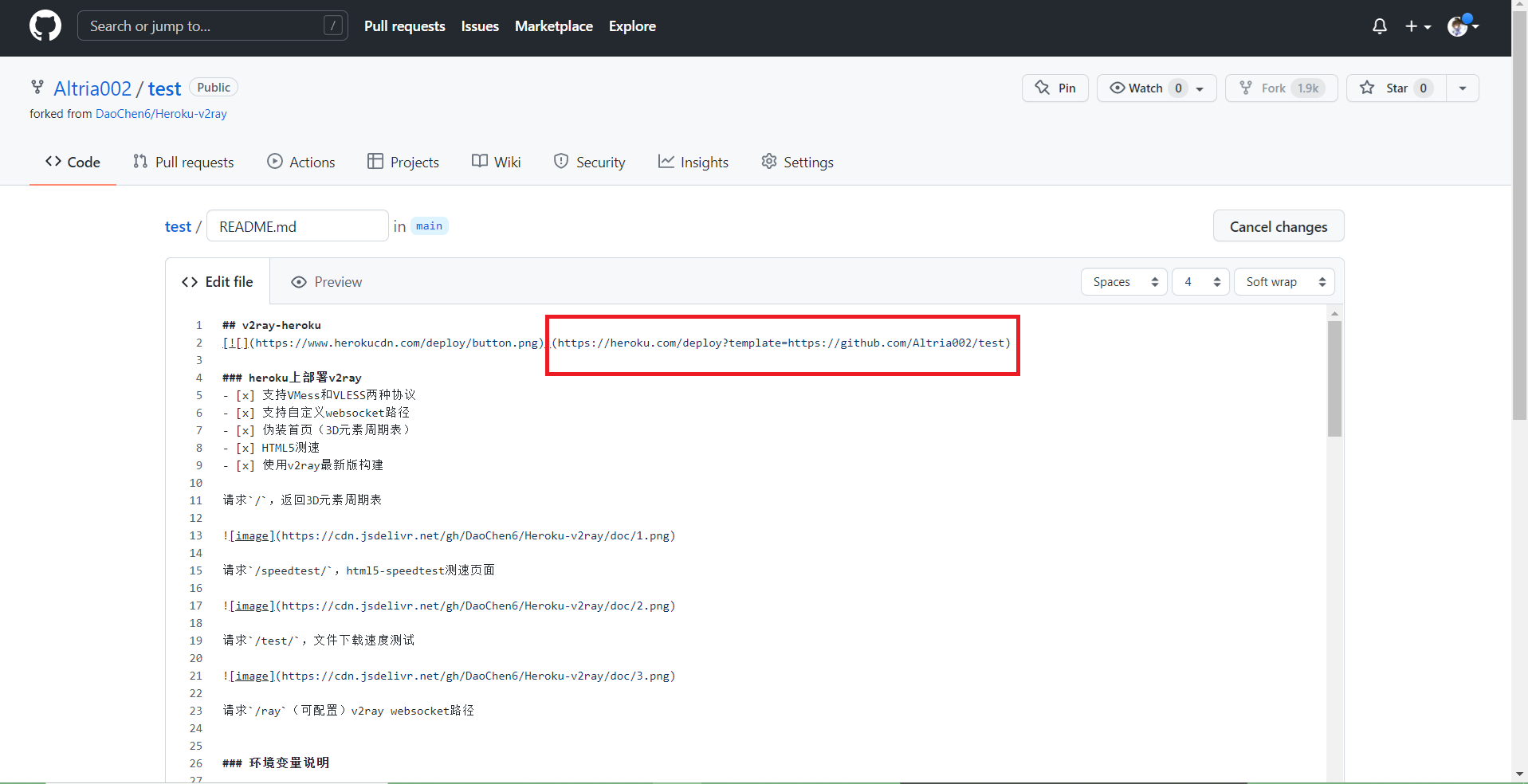Go to the Actions tab
This screenshot has height=784, width=1528.
tap(301, 163)
